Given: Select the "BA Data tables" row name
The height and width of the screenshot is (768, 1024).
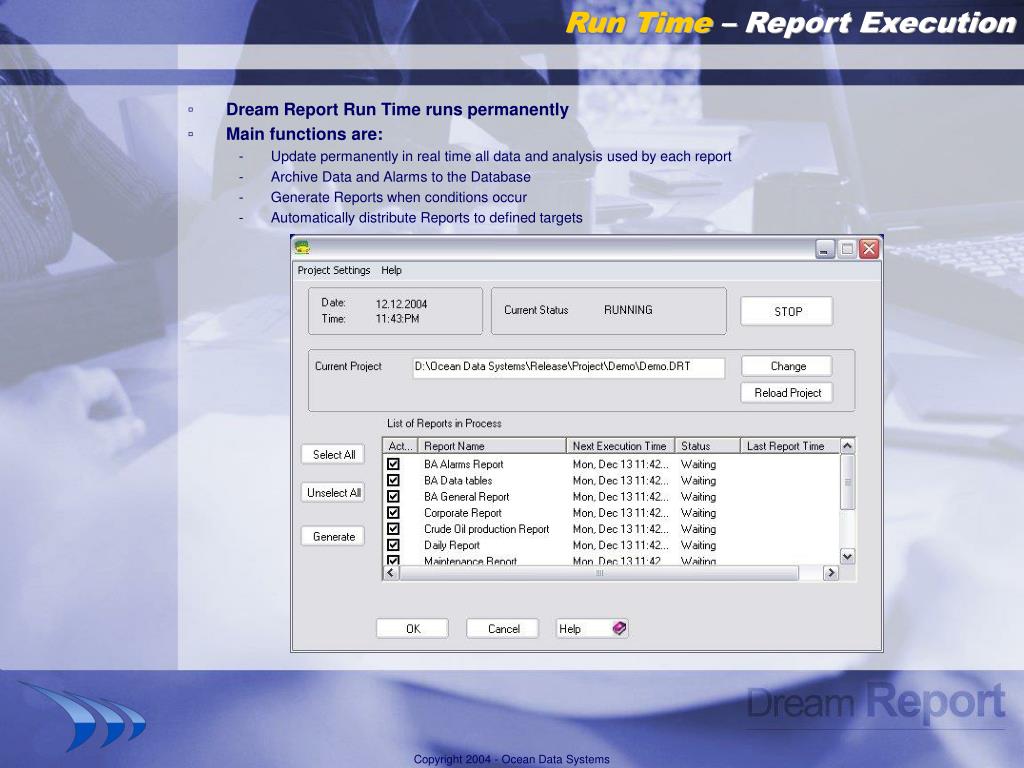Looking at the screenshot, I should click(458, 481).
